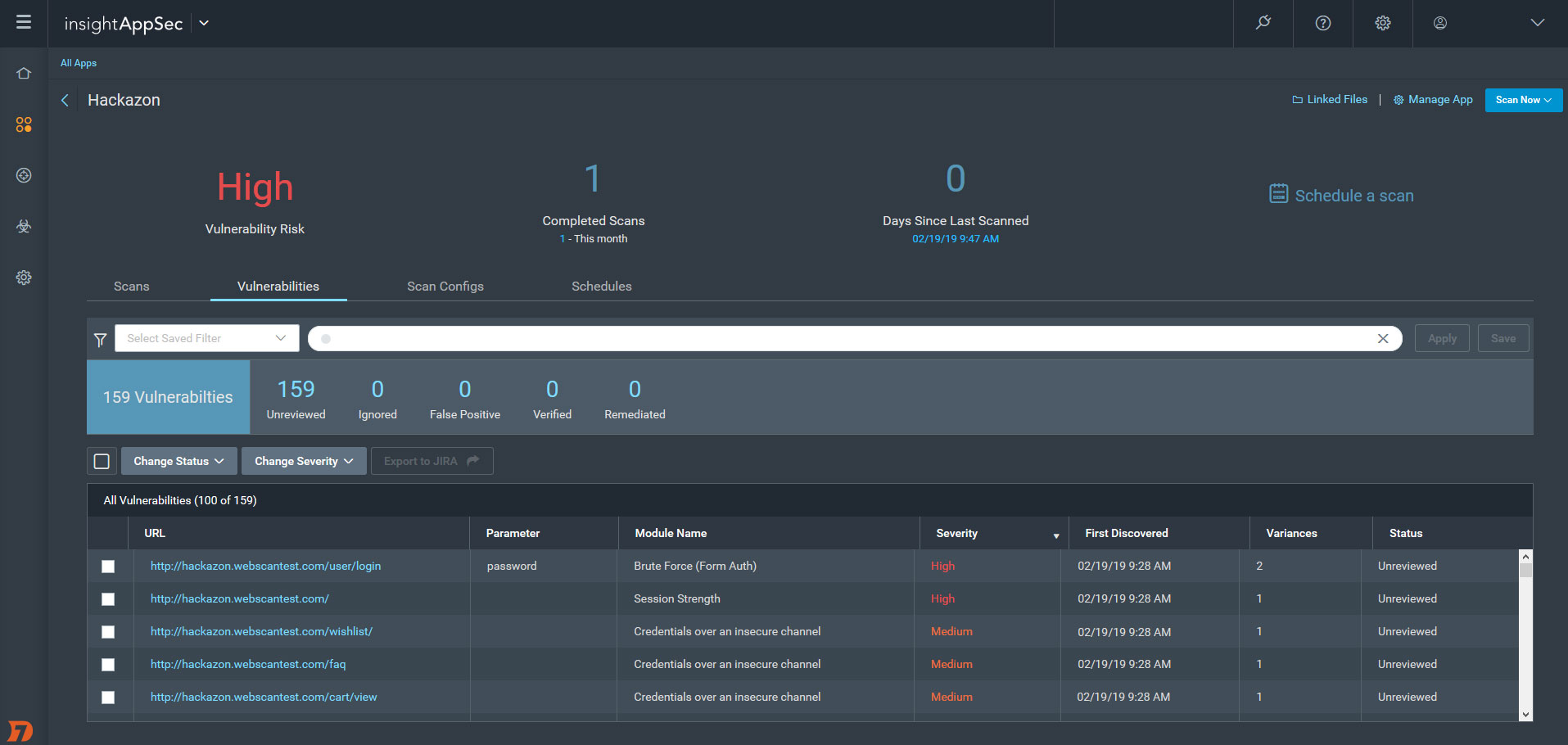
Task: Filter by Verified vulnerabilities
Action: coord(553,399)
